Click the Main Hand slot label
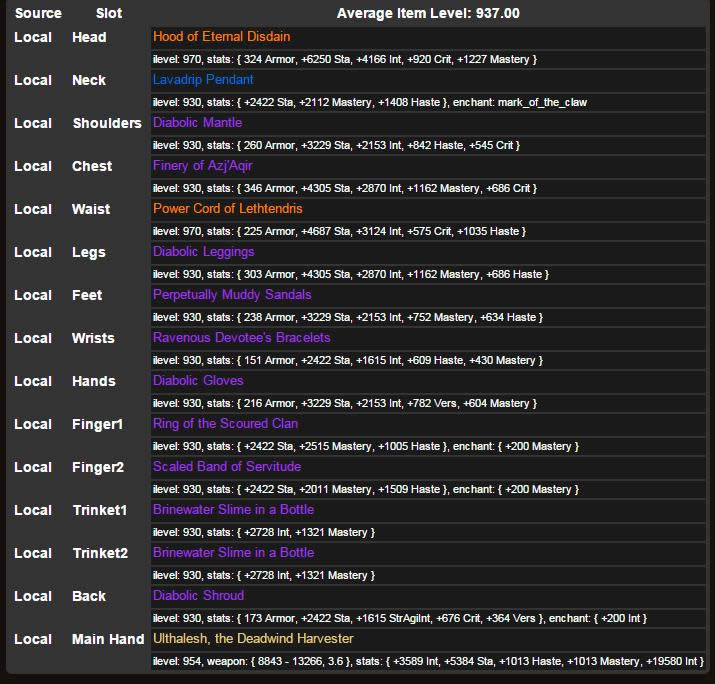This screenshot has height=684, width=715. (108, 639)
